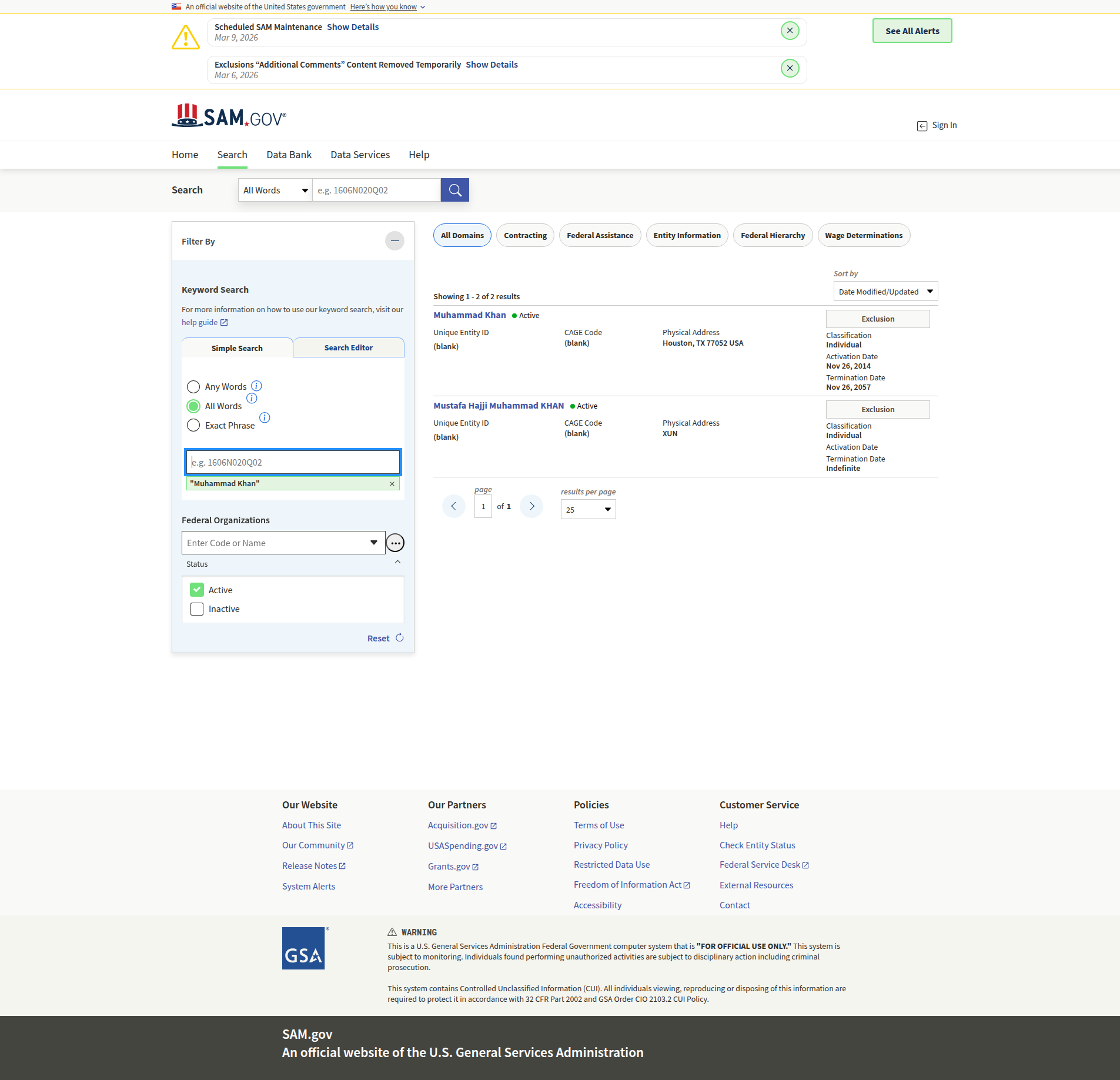
Task: Collapse the Status filter section
Action: click(x=397, y=563)
